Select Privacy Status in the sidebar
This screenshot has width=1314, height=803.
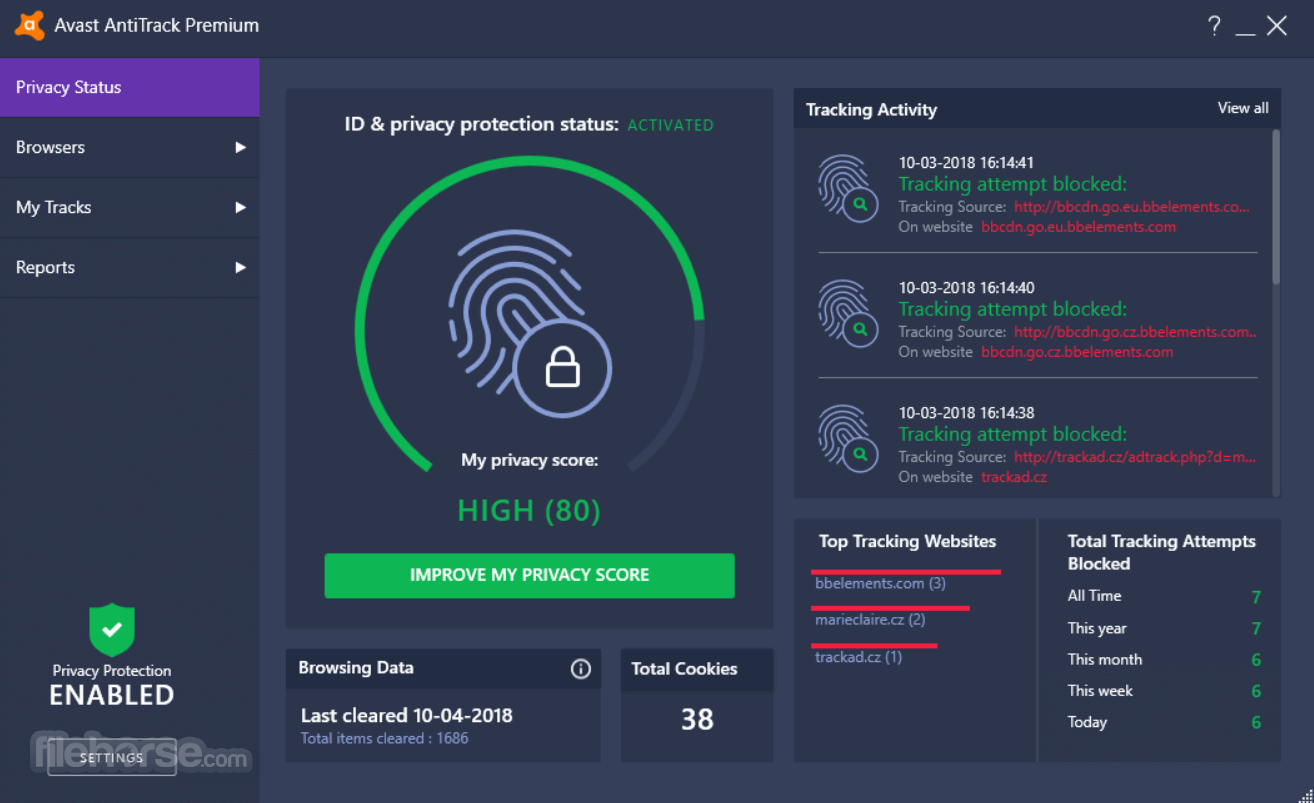click(68, 87)
